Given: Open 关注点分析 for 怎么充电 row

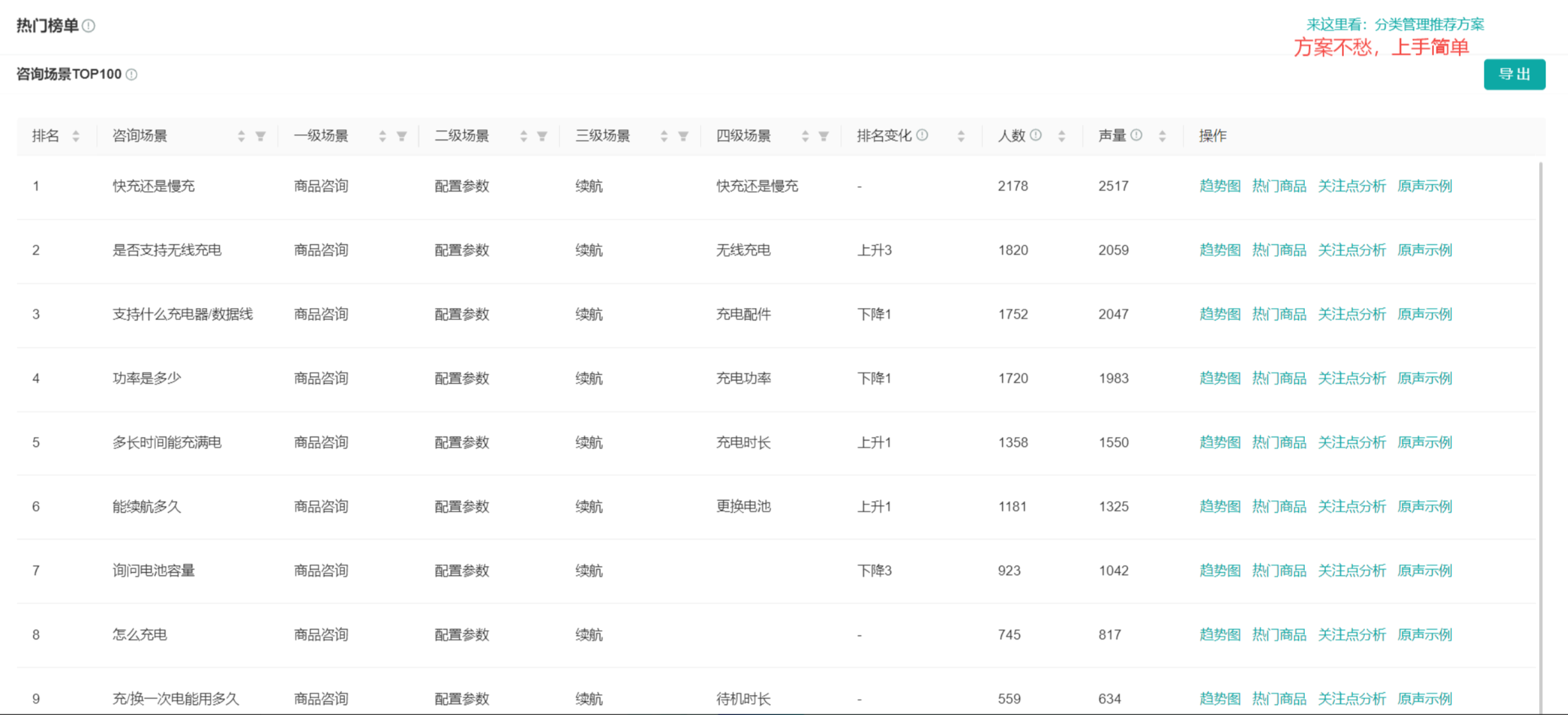Looking at the screenshot, I should [1352, 634].
